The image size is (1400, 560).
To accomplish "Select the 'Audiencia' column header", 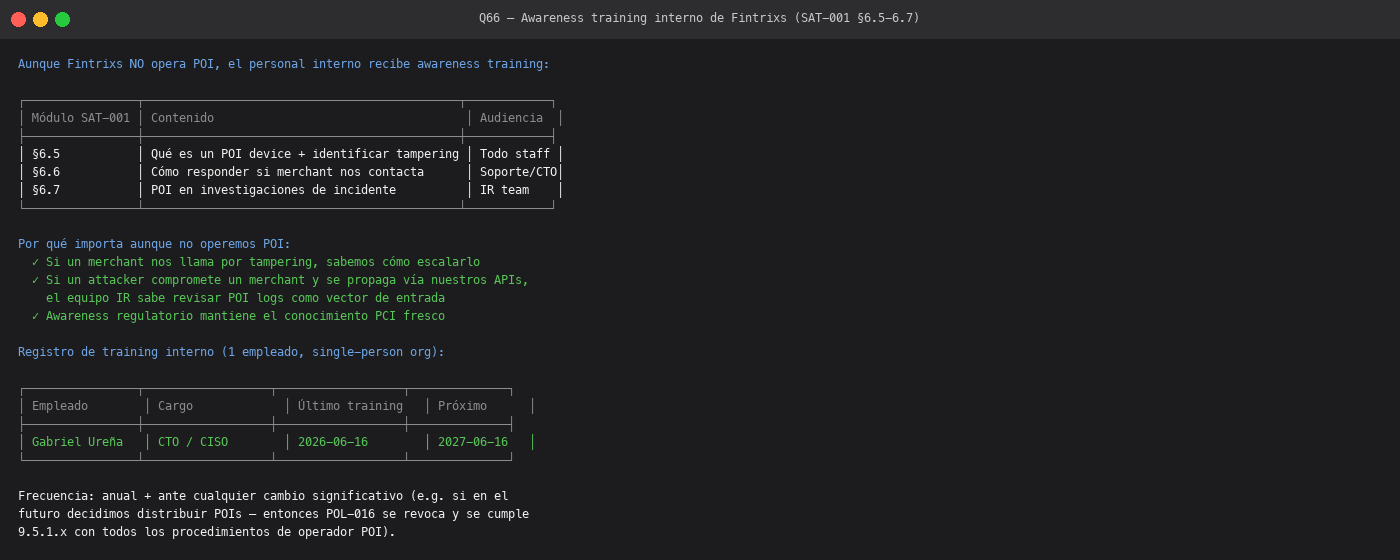I will pos(511,118).
